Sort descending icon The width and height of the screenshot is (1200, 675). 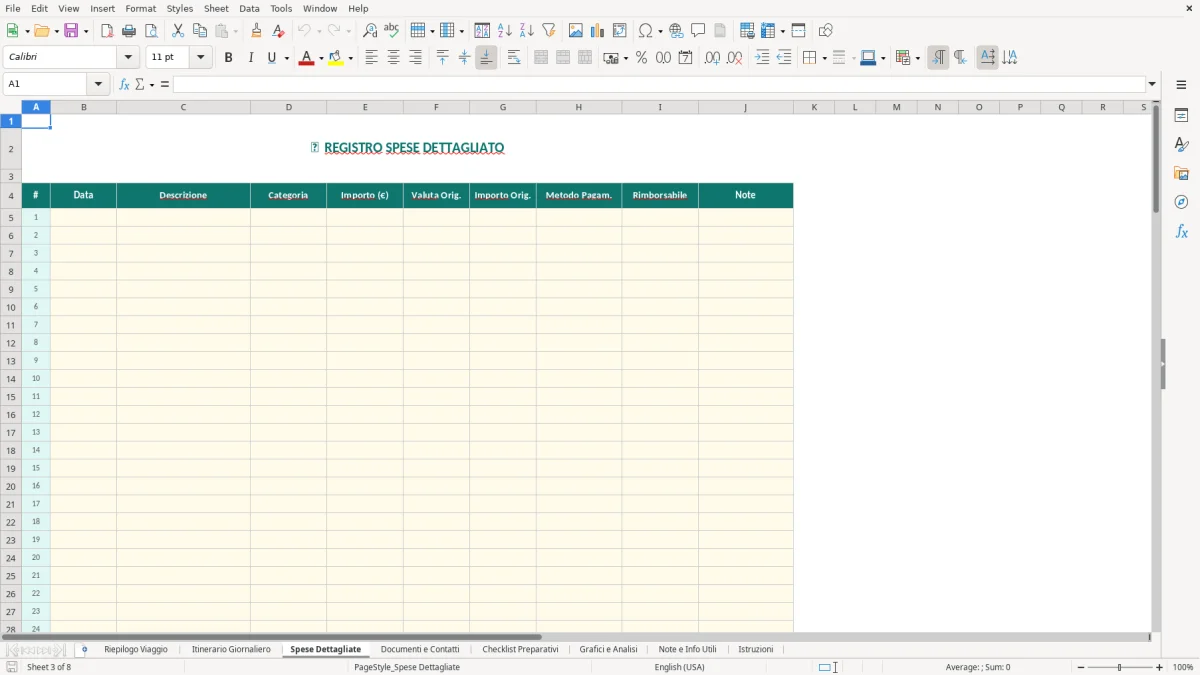click(527, 31)
